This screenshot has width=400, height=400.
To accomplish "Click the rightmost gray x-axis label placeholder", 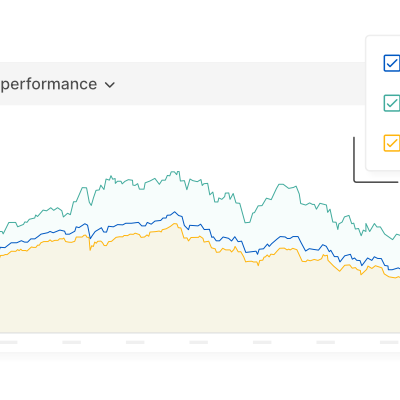I will [x=390, y=342].
